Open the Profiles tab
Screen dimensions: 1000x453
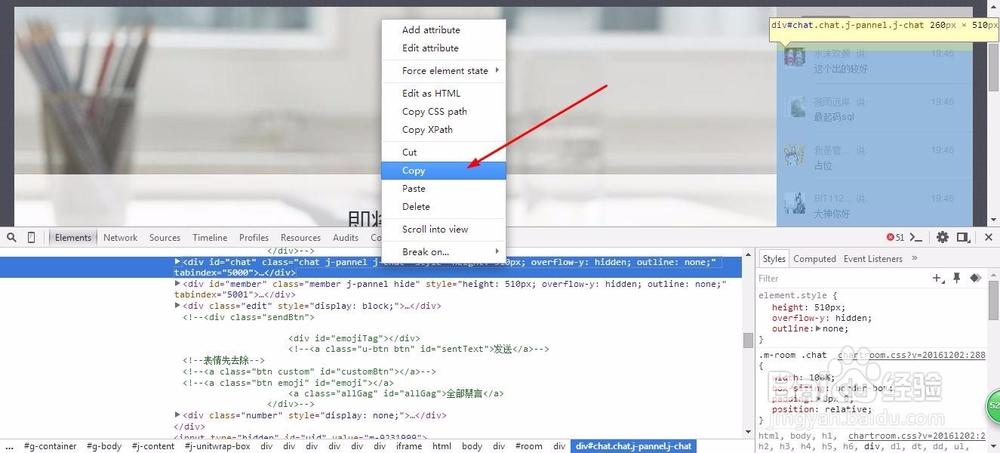(x=254, y=237)
